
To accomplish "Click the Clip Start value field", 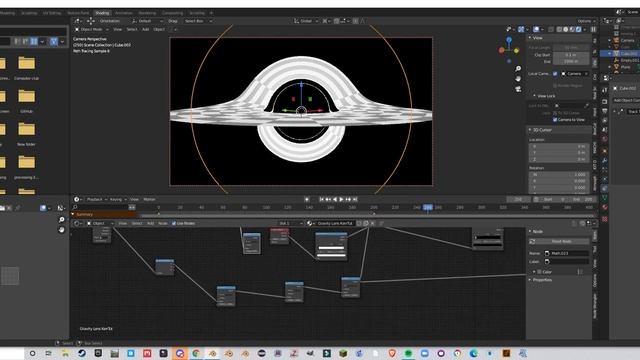I will pos(571,55).
